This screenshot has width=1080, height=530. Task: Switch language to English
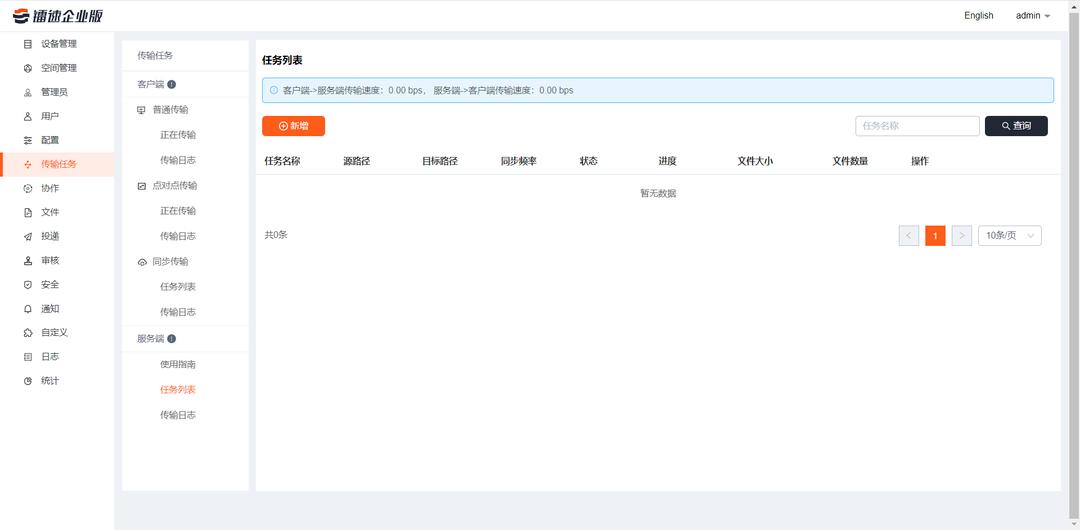point(978,16)
